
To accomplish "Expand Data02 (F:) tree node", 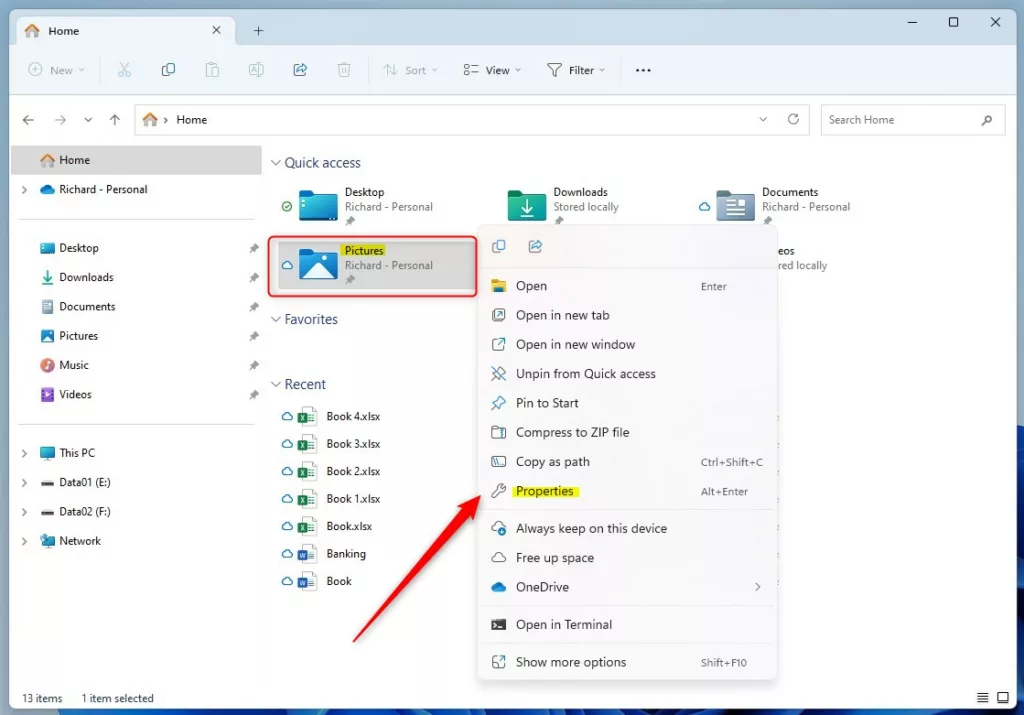I will [x=24, y=512].
